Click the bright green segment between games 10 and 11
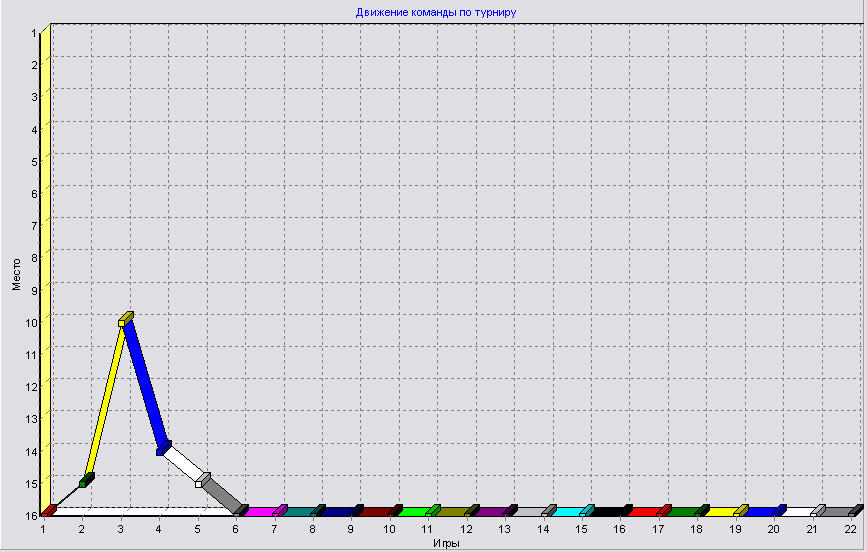The image size is (867, 552). 414,512
